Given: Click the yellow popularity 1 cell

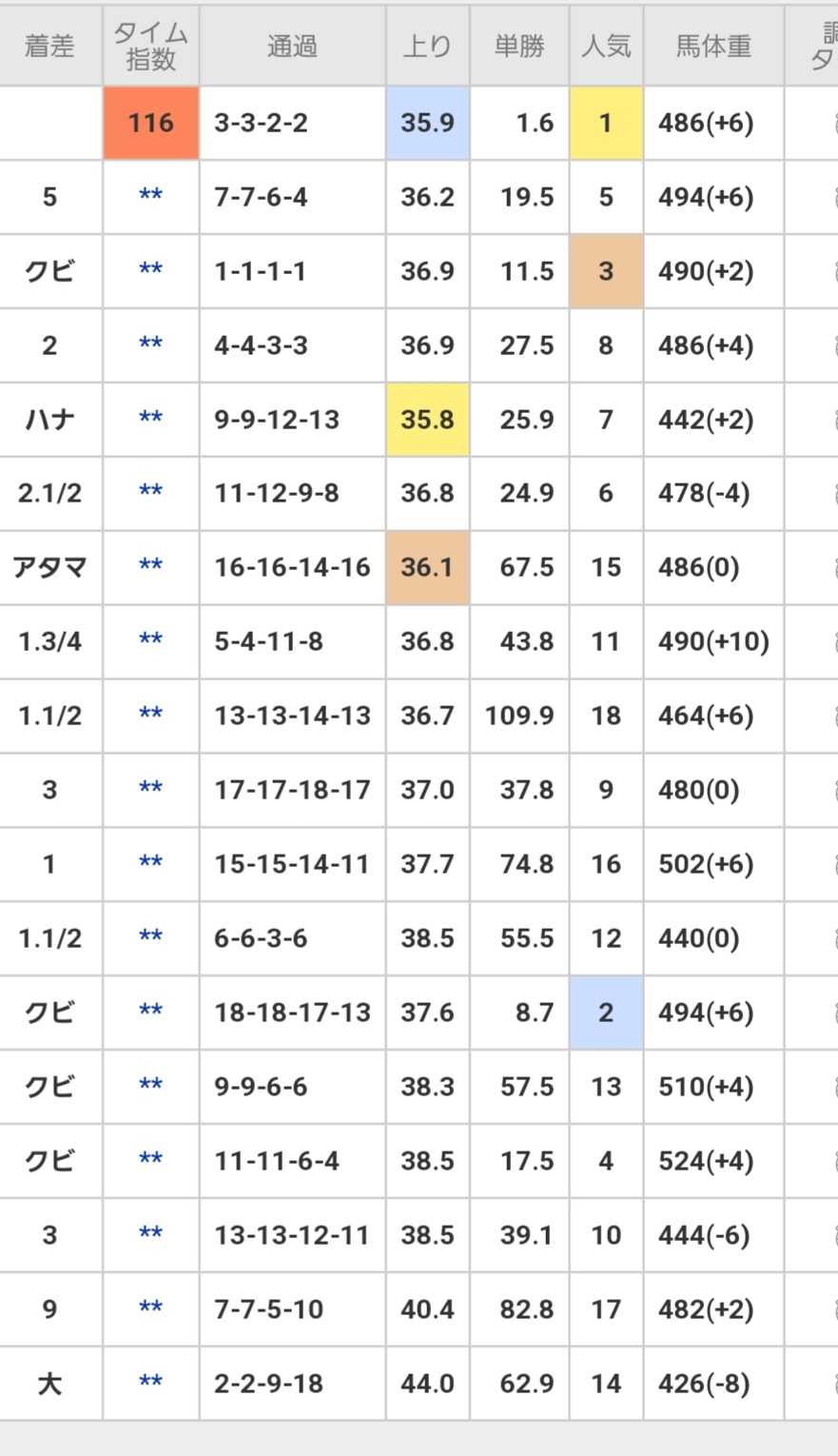Looking at the screenshot, I should pyautogui.click(x=606, y=123).
